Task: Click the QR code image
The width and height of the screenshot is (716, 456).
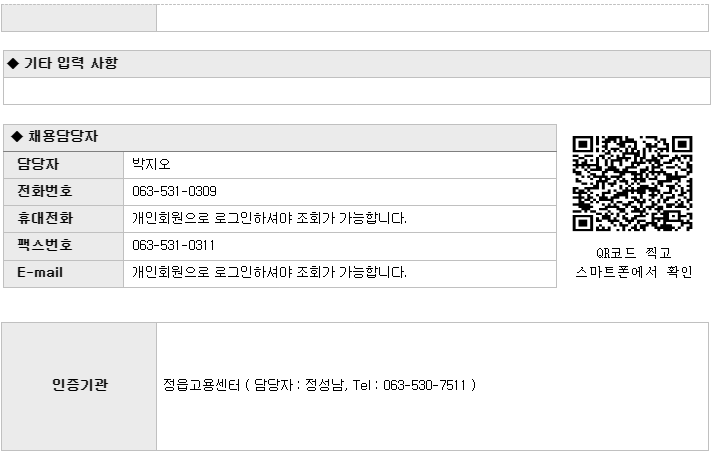Action: [x=632, y=183]
